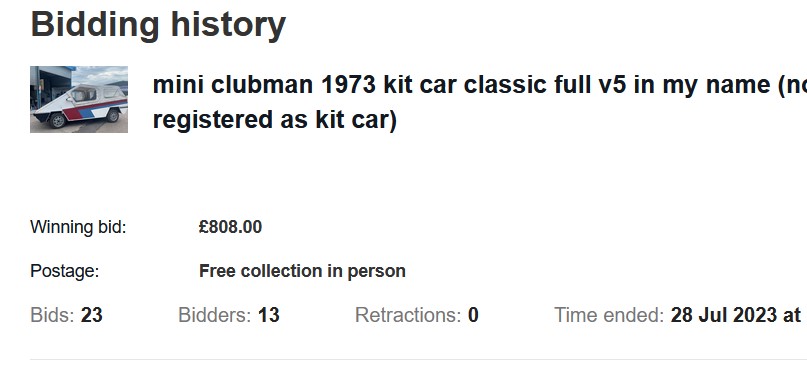807x382 pixels.
Task: Open the kit car listing thumbnail image
Action: tap(79, 99)
